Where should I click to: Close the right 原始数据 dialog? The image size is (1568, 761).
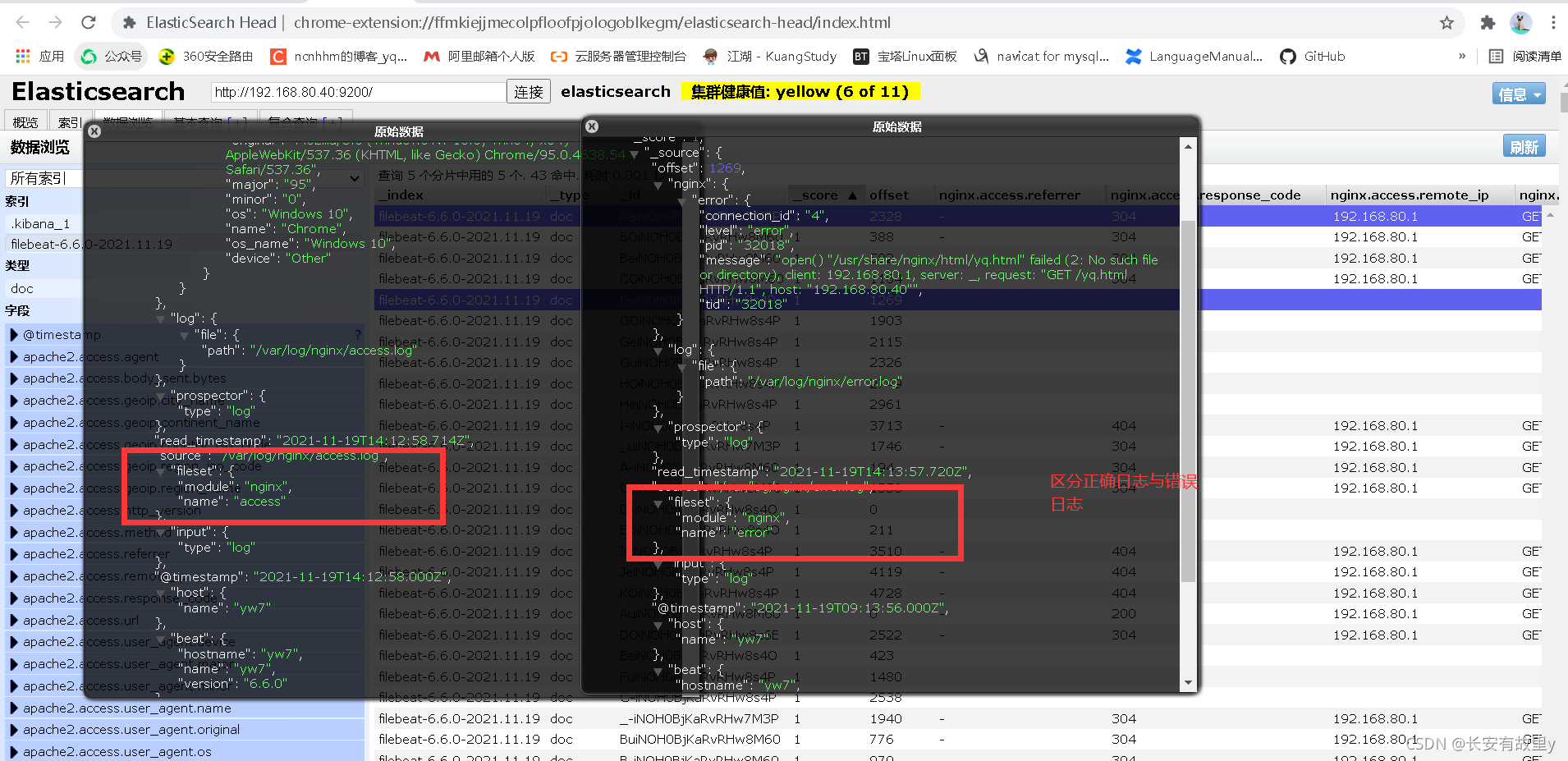[x=592, y=126]
